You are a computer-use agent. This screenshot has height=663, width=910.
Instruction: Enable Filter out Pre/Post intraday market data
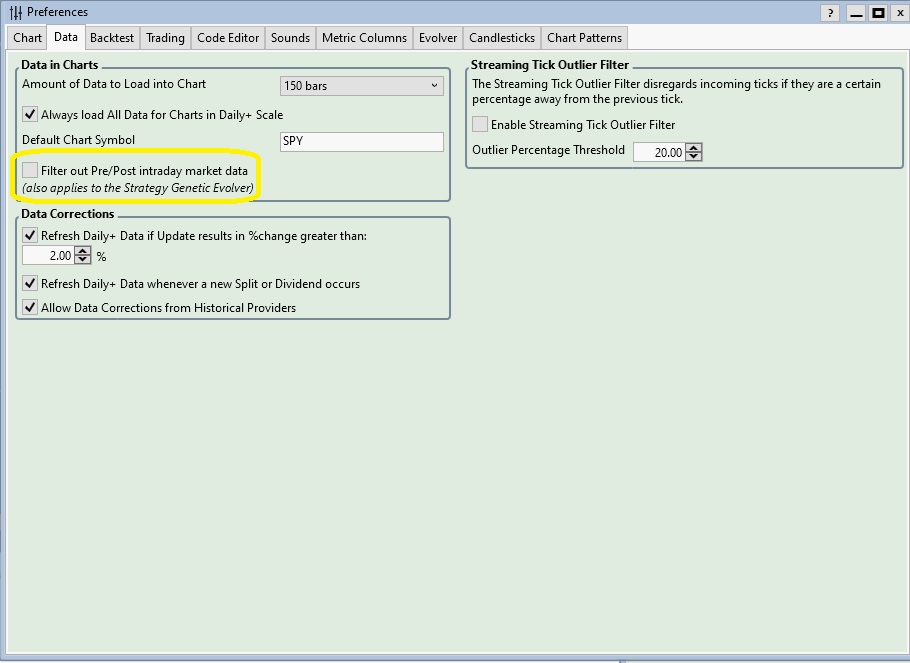(30, 171)
